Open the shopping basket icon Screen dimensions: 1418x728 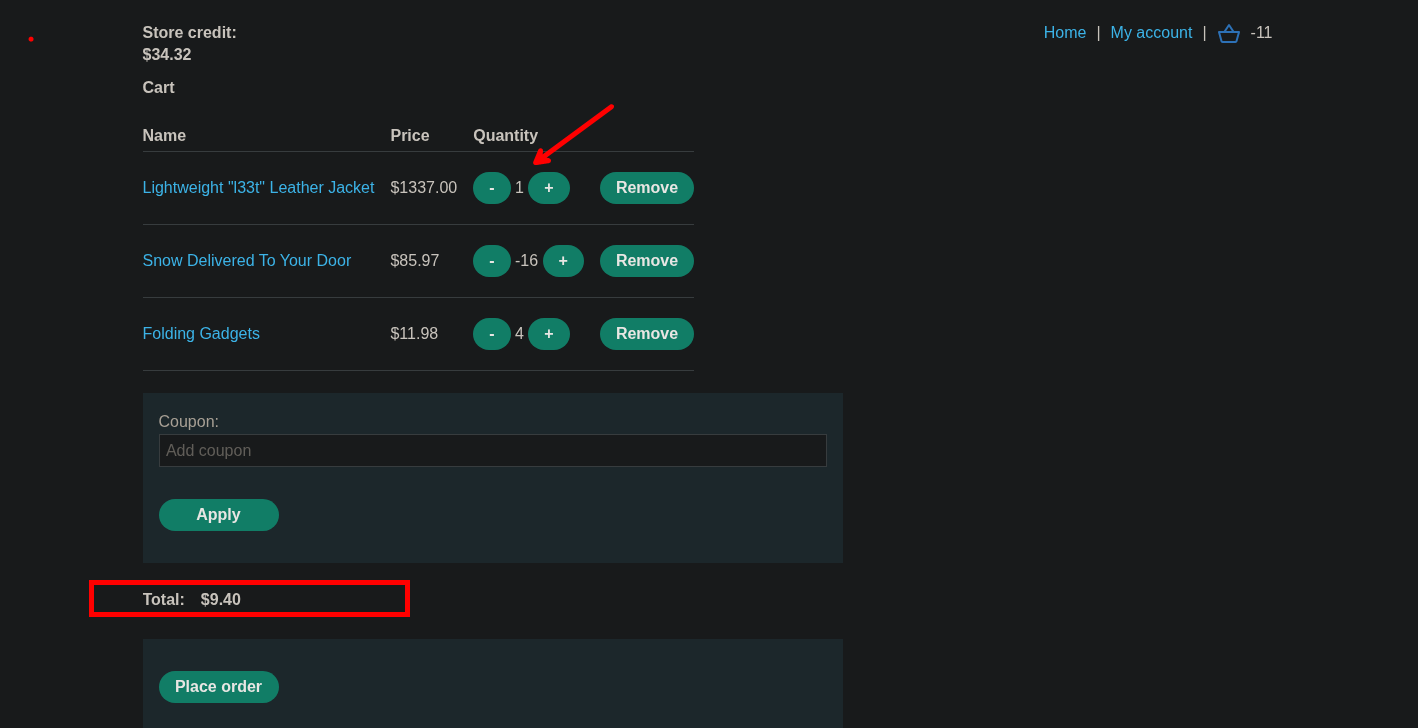click(1228, 33)
